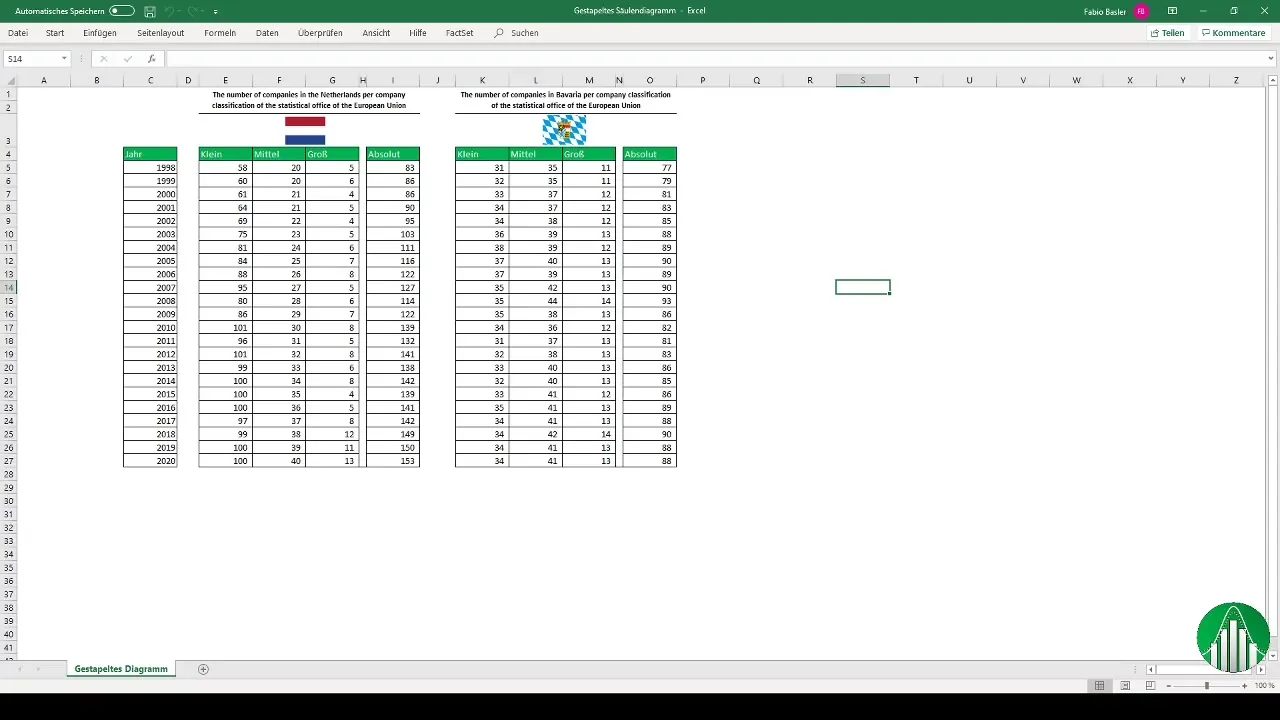Open Fabio Basler account avatar
This screenshot has height=720, width=1280.
[1141, 11]
